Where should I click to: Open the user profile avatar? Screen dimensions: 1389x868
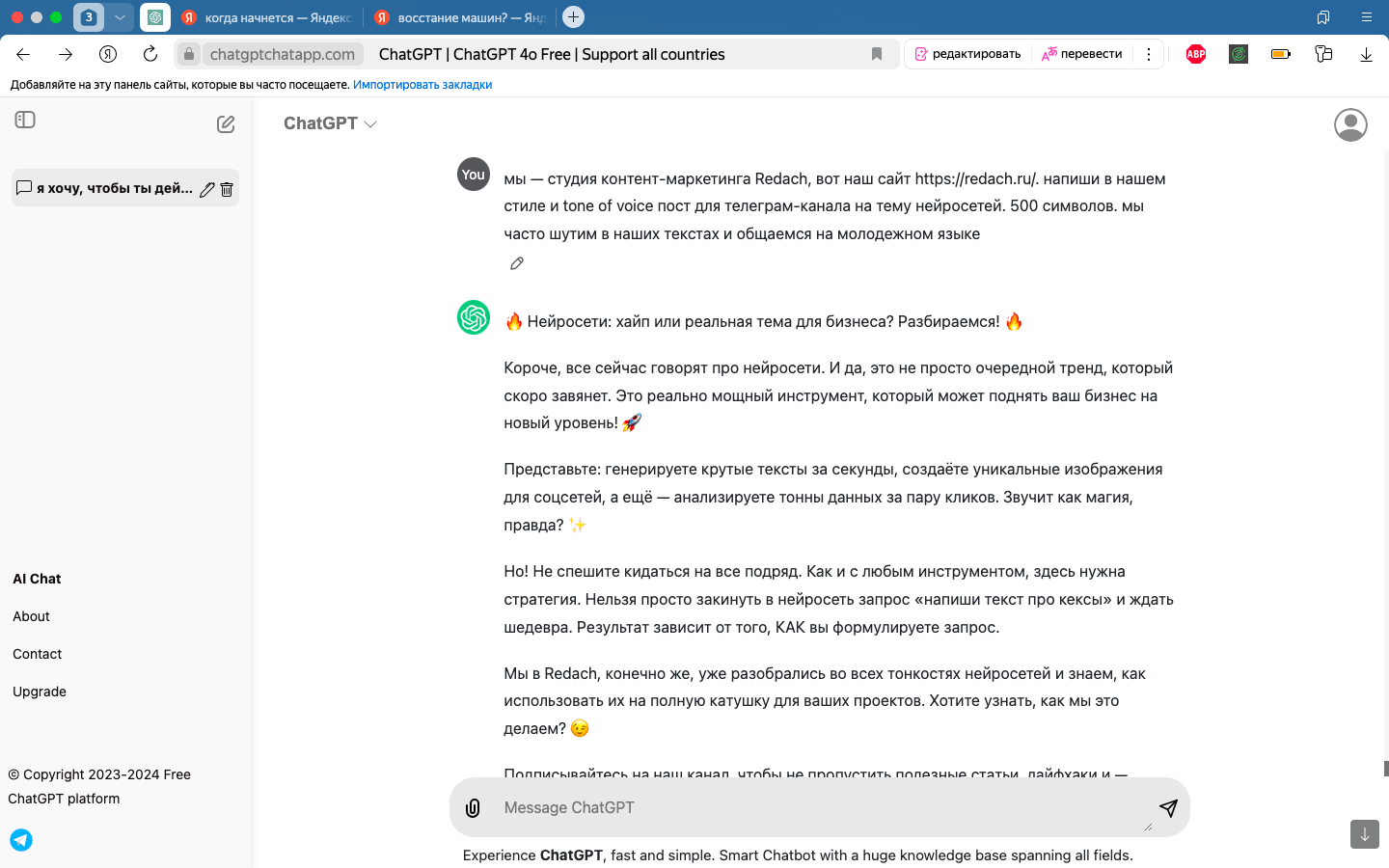1350,124
